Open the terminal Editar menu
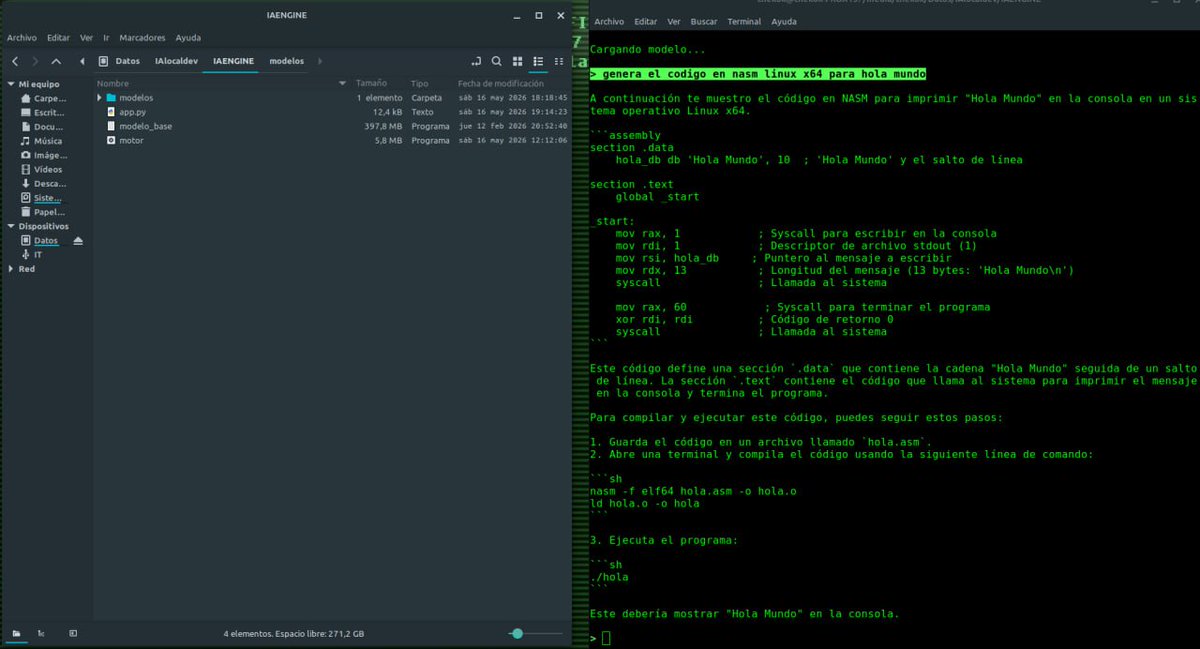 [x=646, y=21]
